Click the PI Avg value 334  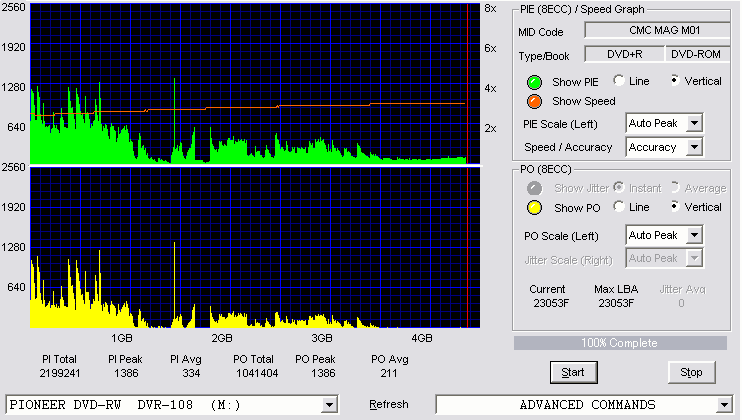tap(191, 373)
